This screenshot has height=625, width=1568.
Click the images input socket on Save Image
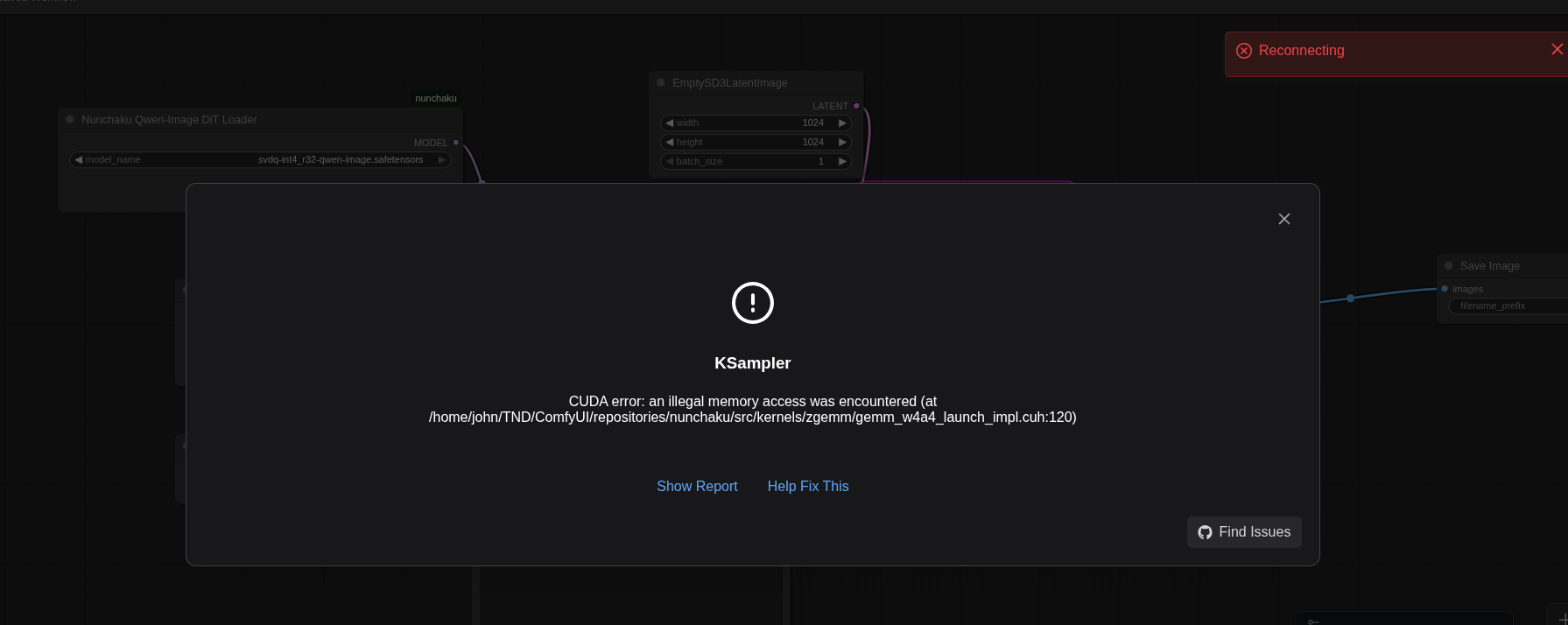1445,289
